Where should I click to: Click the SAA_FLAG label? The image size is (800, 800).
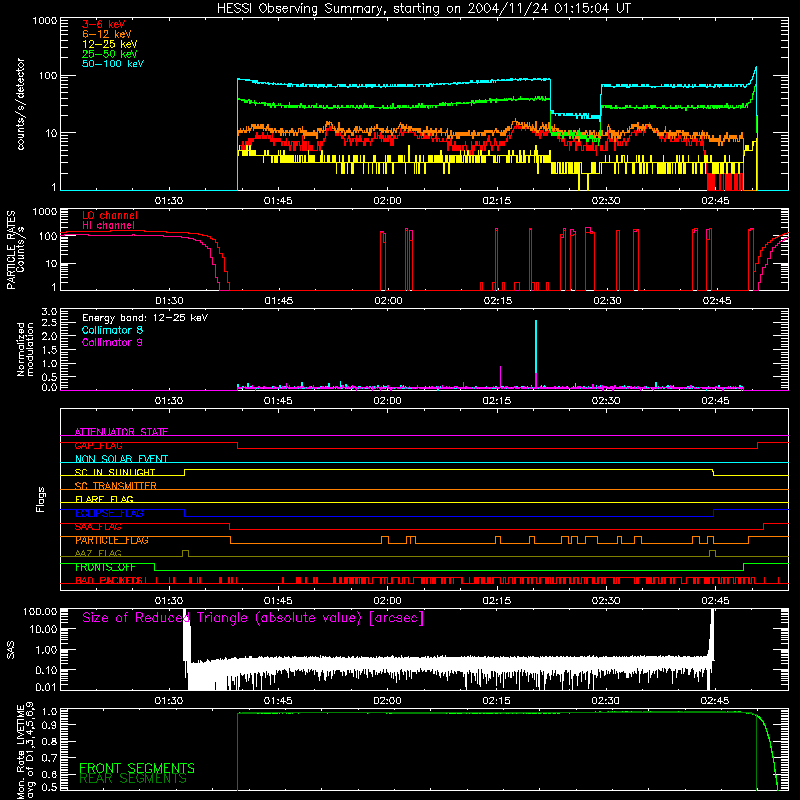(98, 527)
